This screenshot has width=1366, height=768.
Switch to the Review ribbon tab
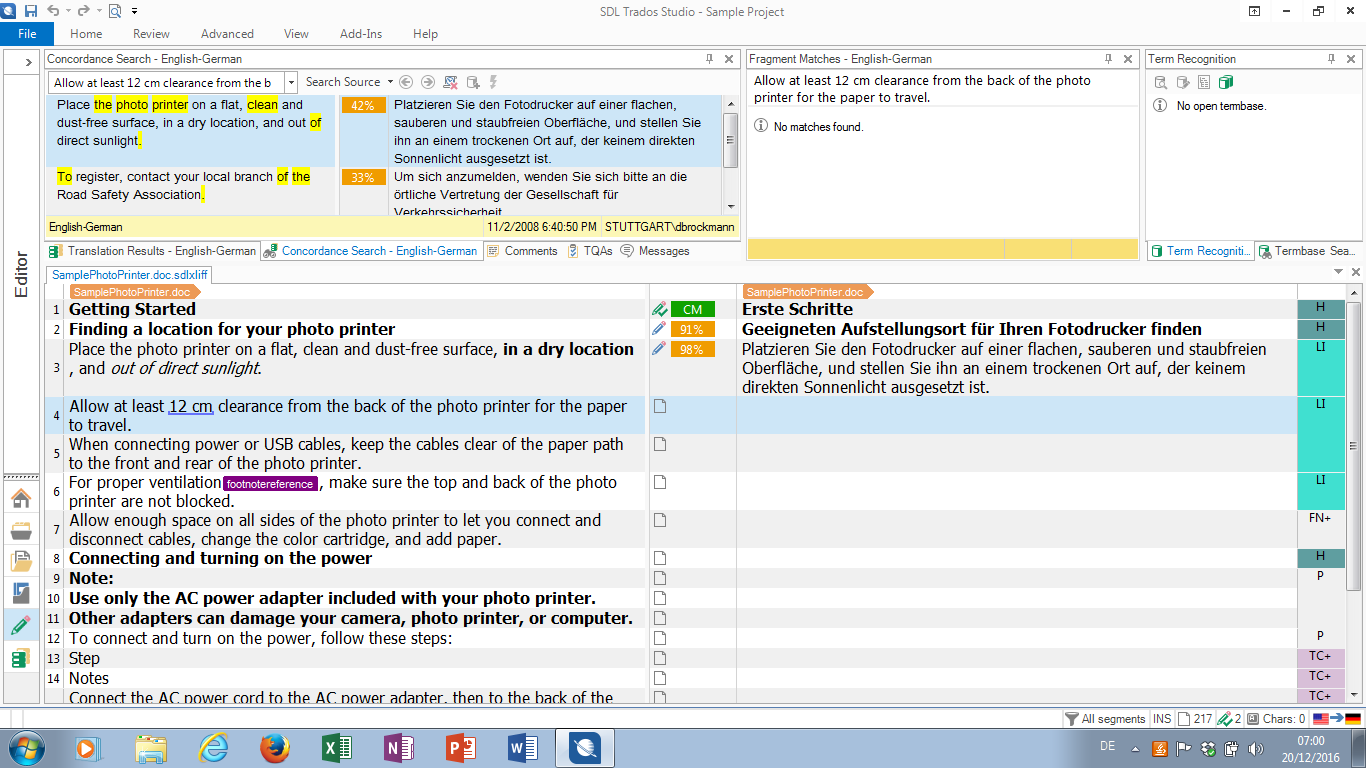[x=151, y=33]
